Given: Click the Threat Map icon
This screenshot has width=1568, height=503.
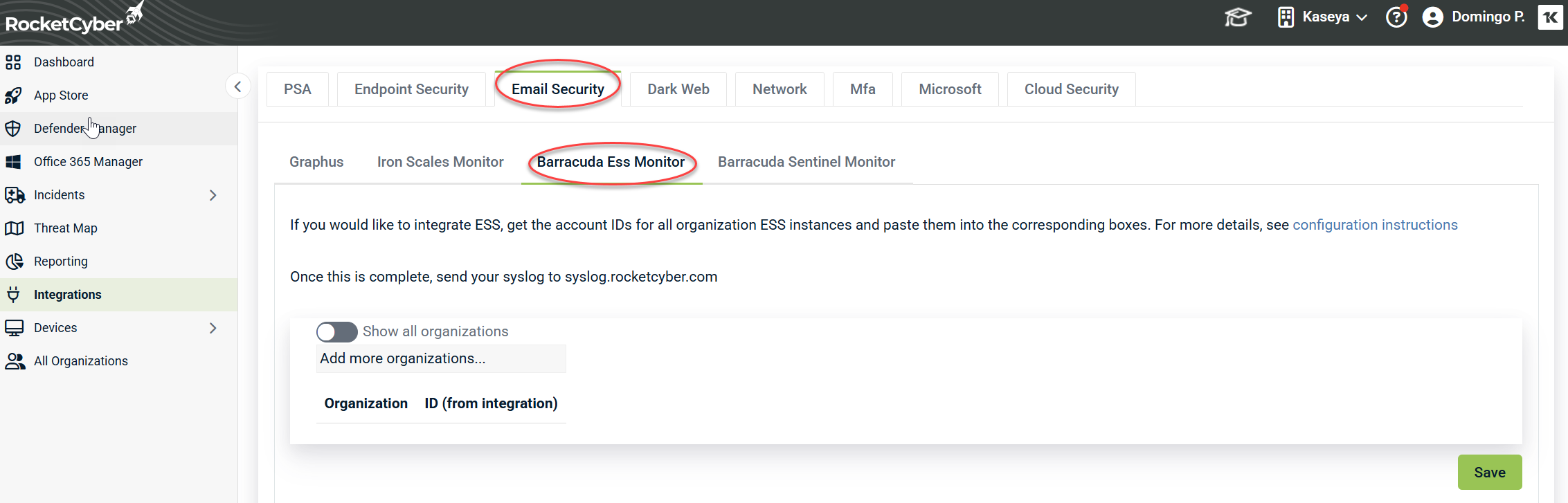Looking at the screenshot, I should 14,228.
